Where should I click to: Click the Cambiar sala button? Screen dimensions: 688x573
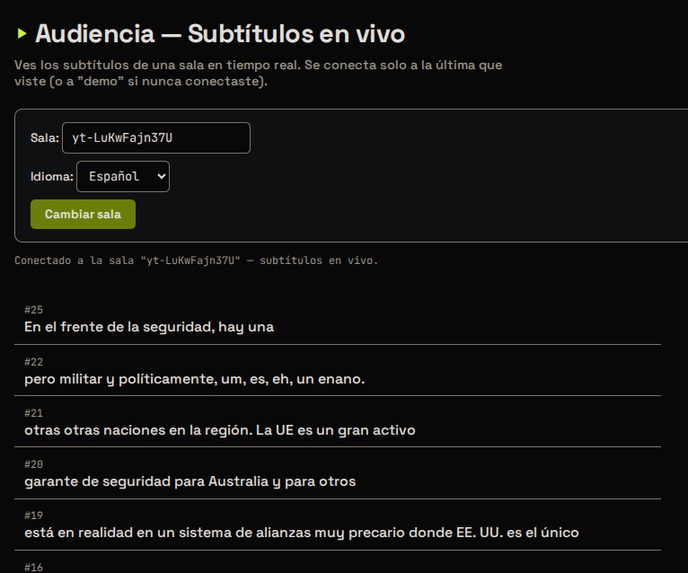point(83,214)
